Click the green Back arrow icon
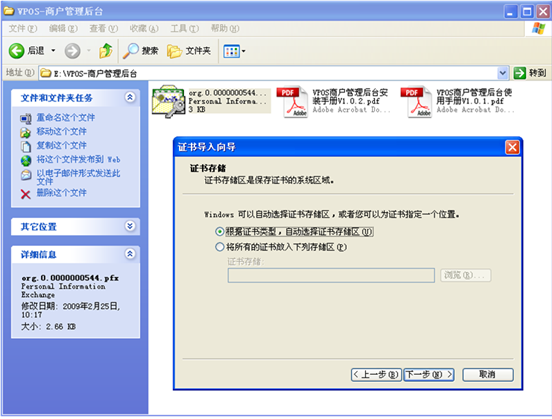 point(17,51)
